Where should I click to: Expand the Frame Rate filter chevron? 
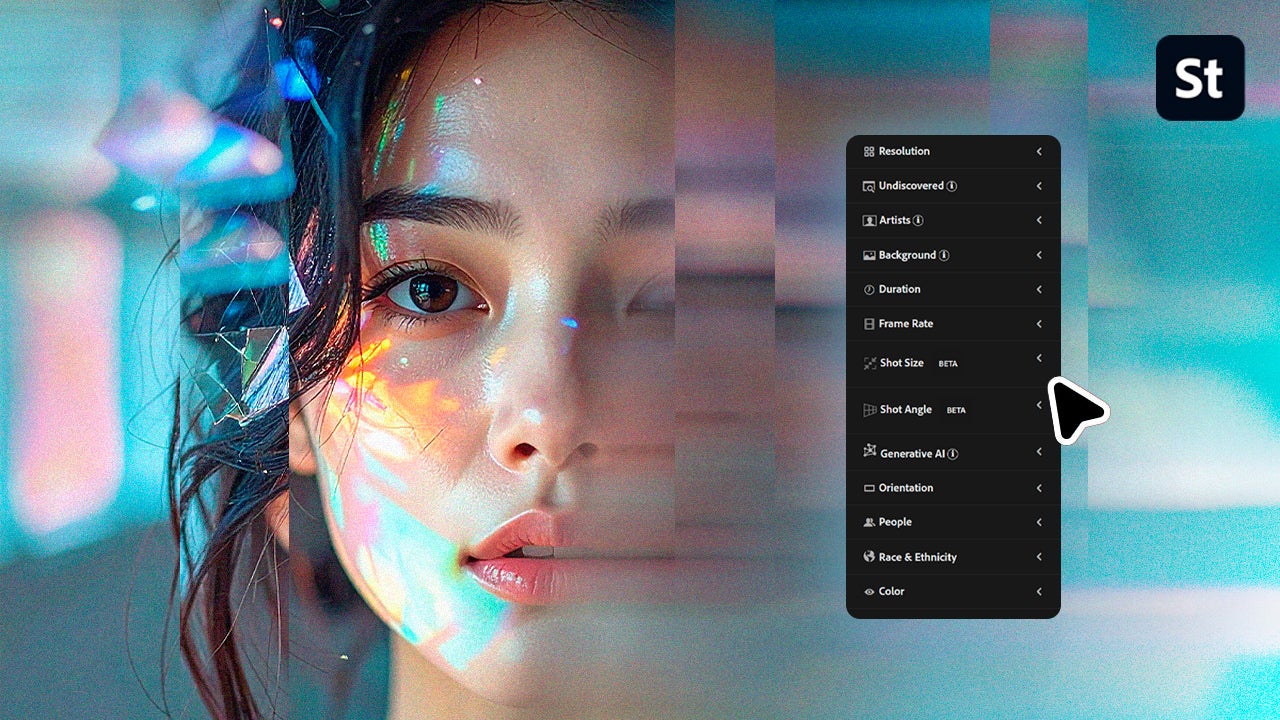pos(1039,324)
